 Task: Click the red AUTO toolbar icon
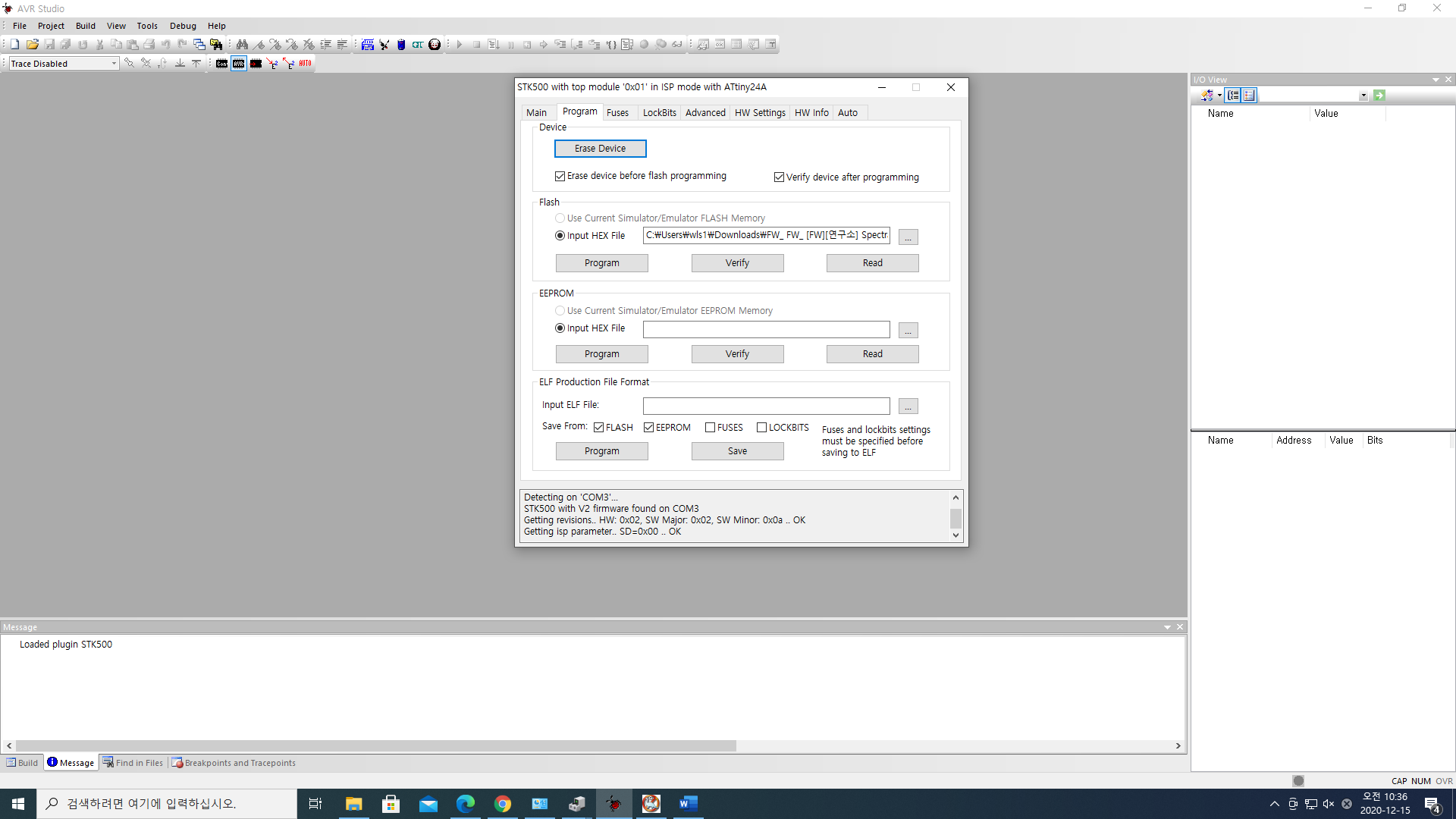click(x=305, y=64)
